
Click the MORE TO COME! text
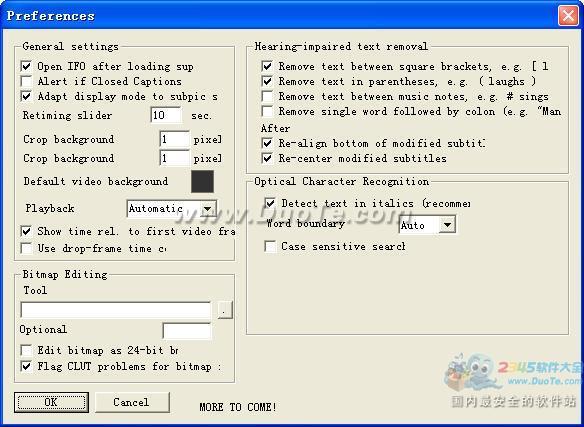pyautogui.click(x=238, y=407)
